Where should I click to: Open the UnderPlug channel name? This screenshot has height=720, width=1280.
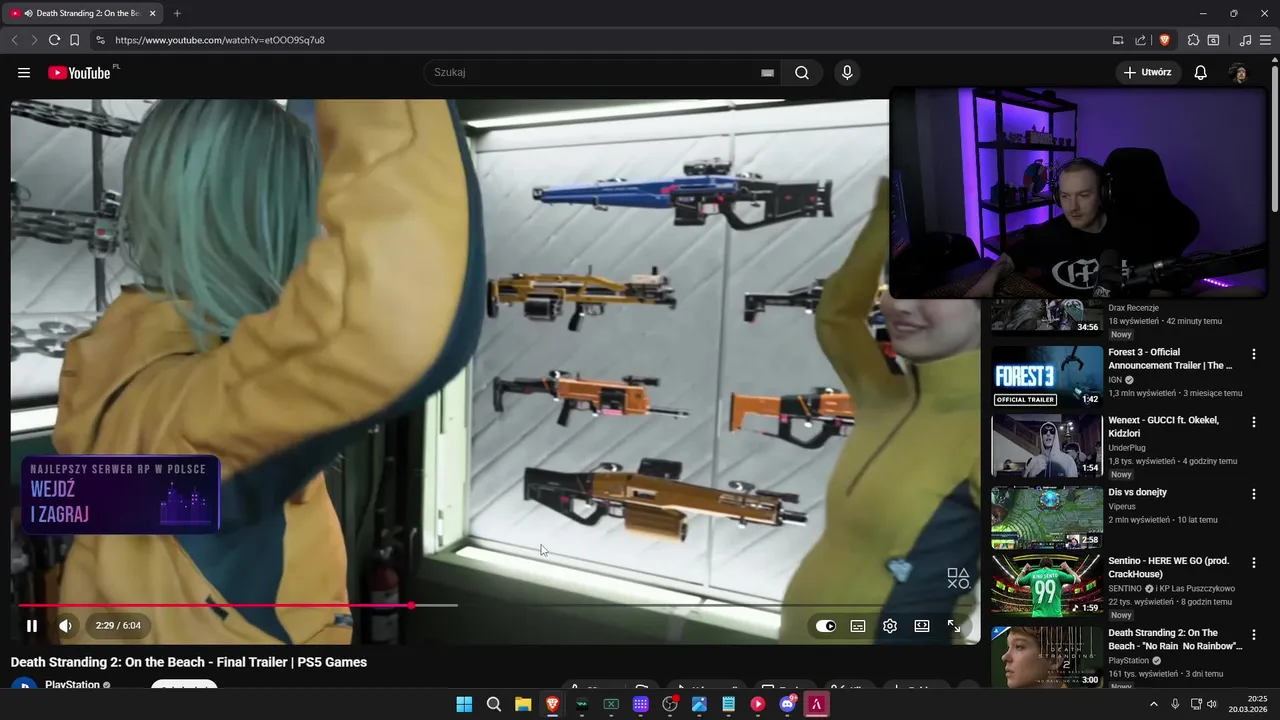(x=1127, y=448)
